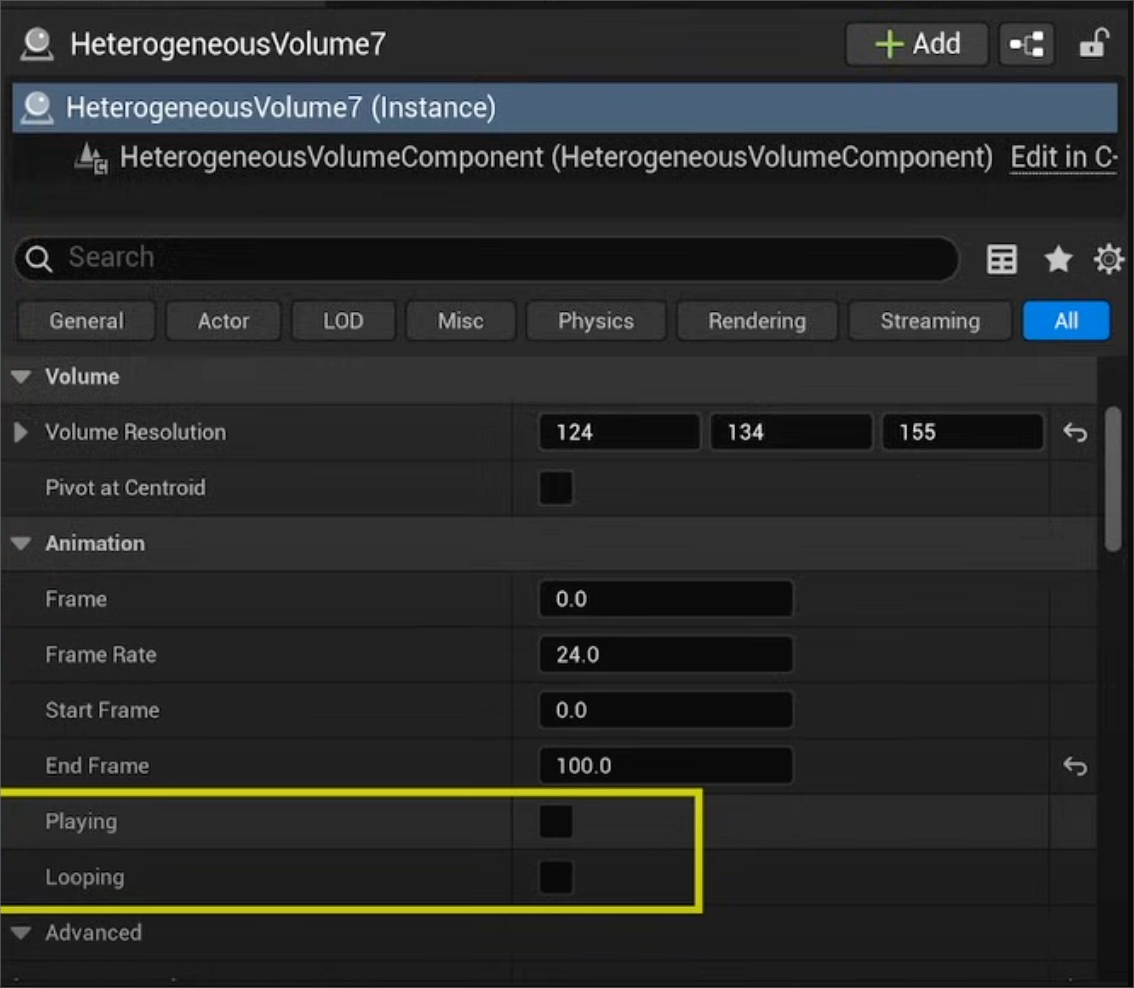
Task: Click the HeterogeneousVolume7 actor icon in header
Action: [37, 44]
